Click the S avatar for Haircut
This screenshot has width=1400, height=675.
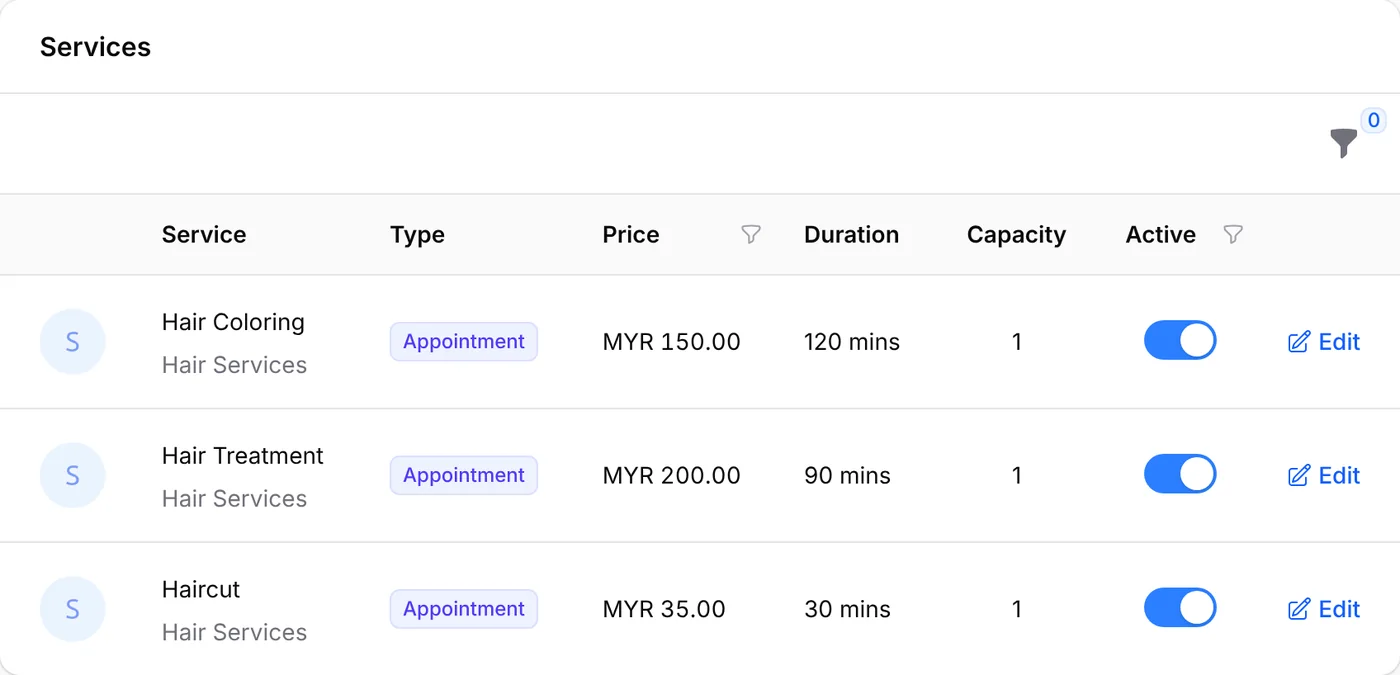click(x=72, y=609)
